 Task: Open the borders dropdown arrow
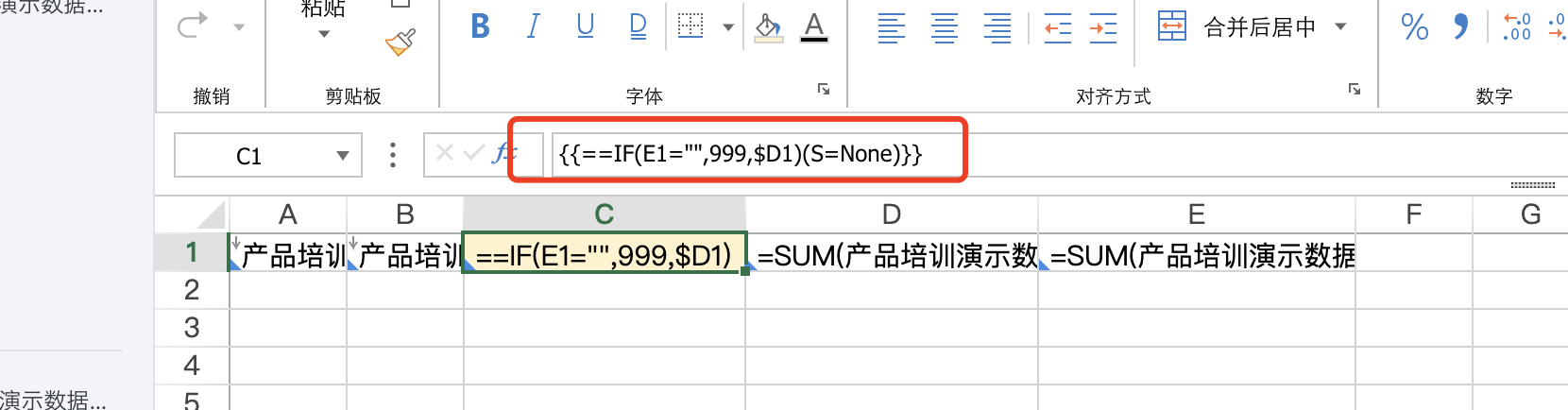coord(728,27)
